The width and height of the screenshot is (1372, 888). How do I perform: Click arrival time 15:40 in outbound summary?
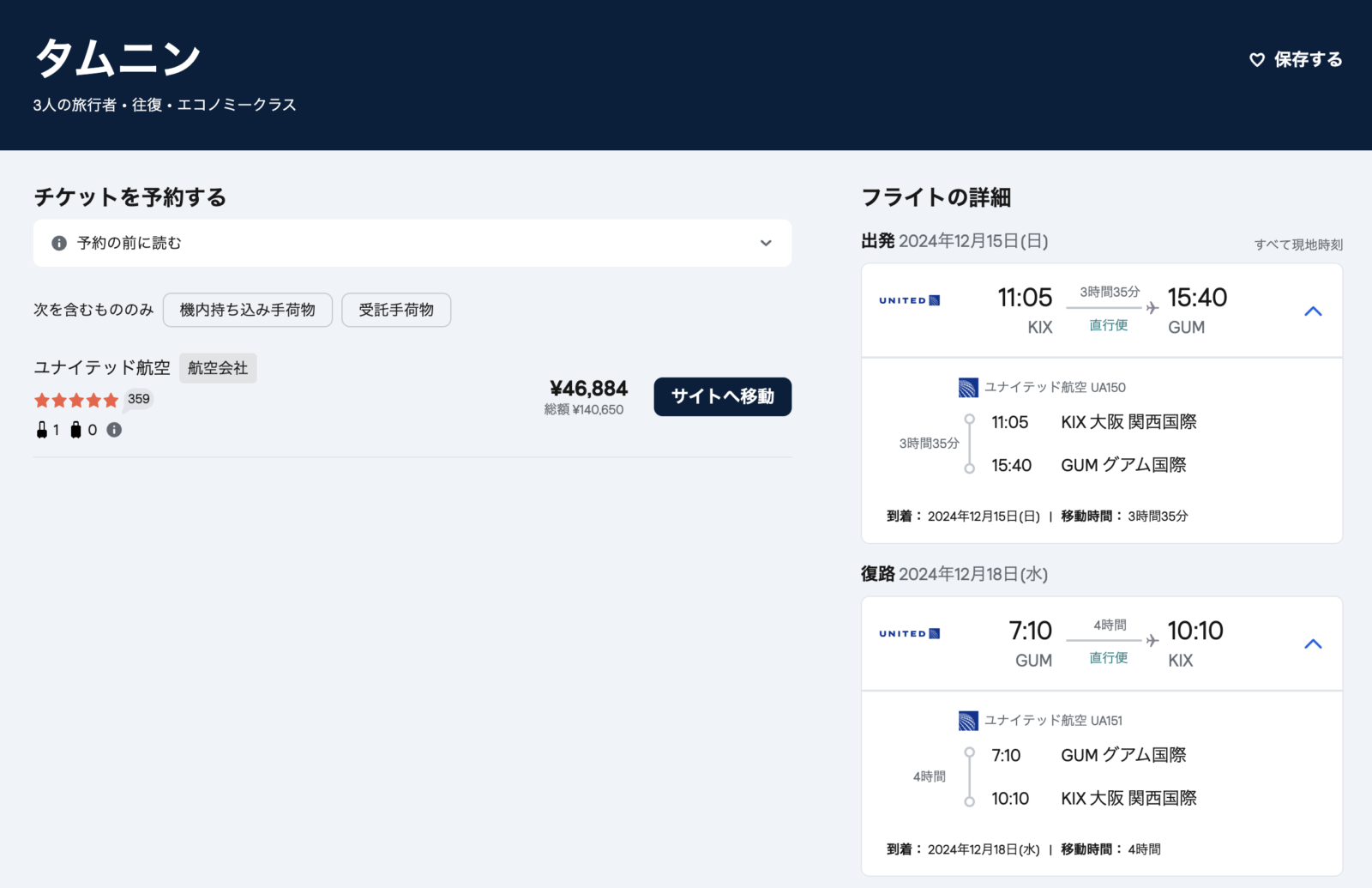click(1197, 298)
